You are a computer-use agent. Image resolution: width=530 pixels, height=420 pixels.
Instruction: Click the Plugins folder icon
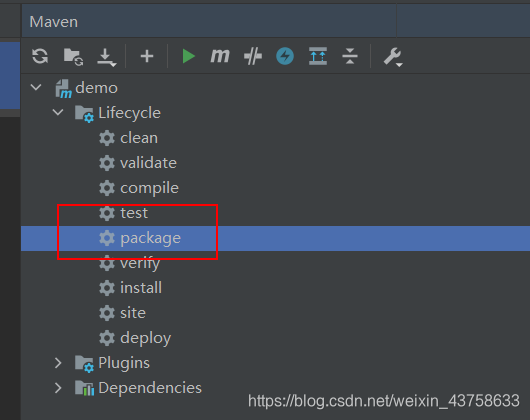tap(85, 364)
